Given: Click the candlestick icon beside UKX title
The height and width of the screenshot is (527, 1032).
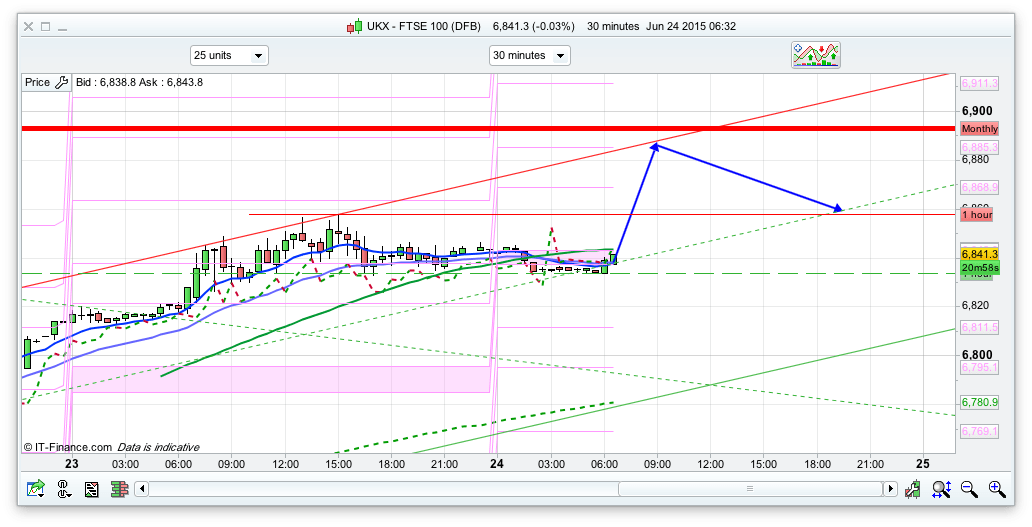Looking at the screenshot, I should [353, 26].
